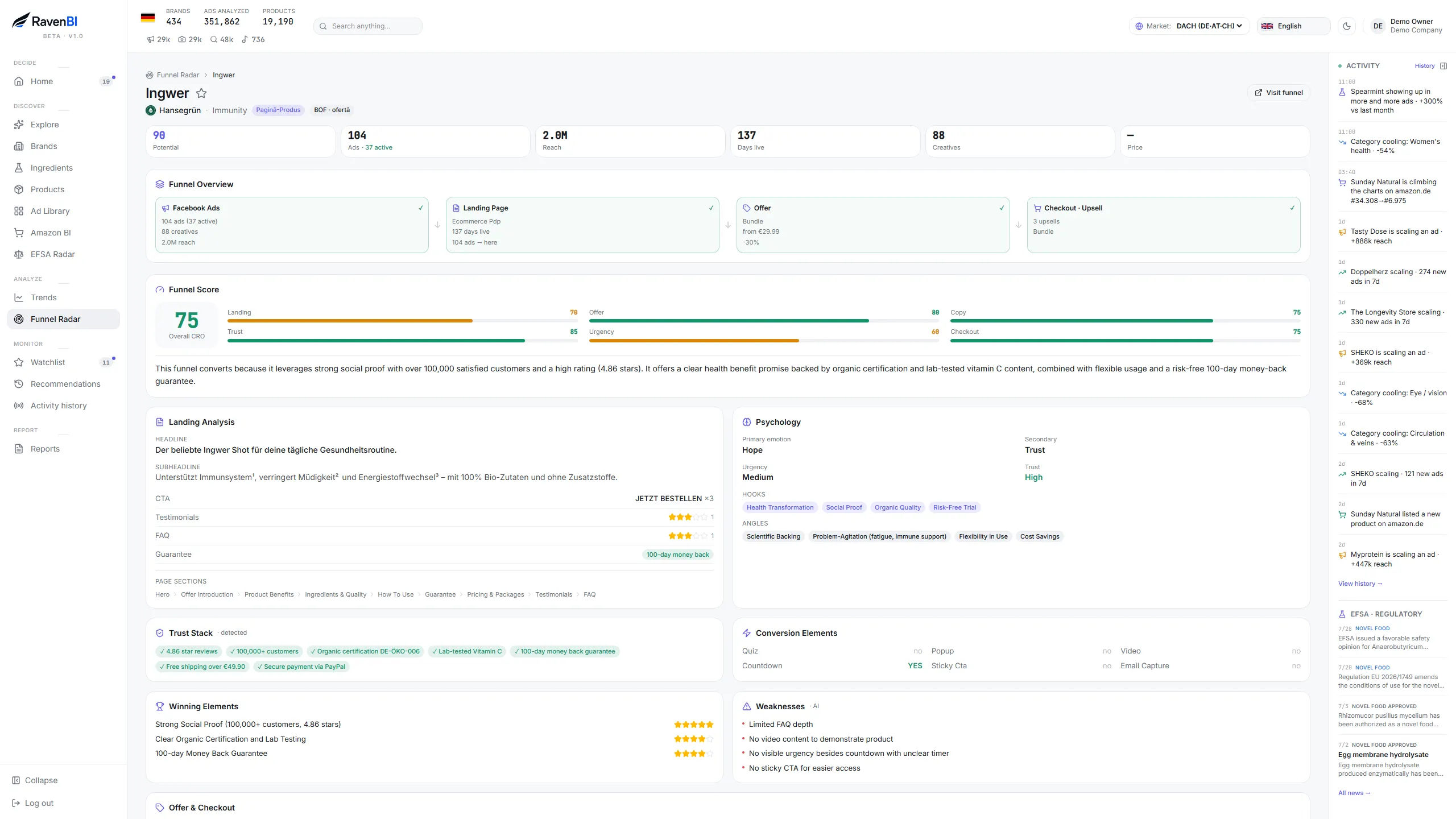Screen dimensions: 1456x819
Task: Click the Facebook Ads funnel step card
Action: 292,225
